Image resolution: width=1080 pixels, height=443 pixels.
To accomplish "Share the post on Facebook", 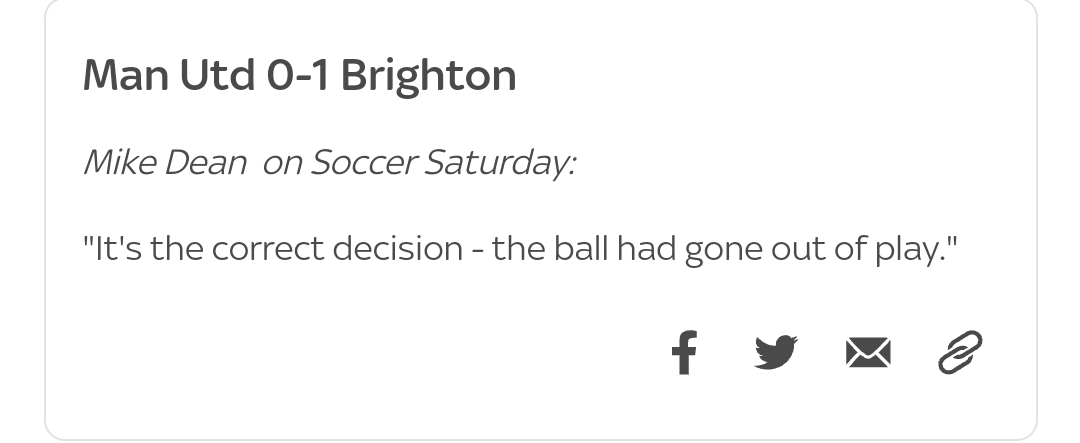I will click(x=685, y=353).
